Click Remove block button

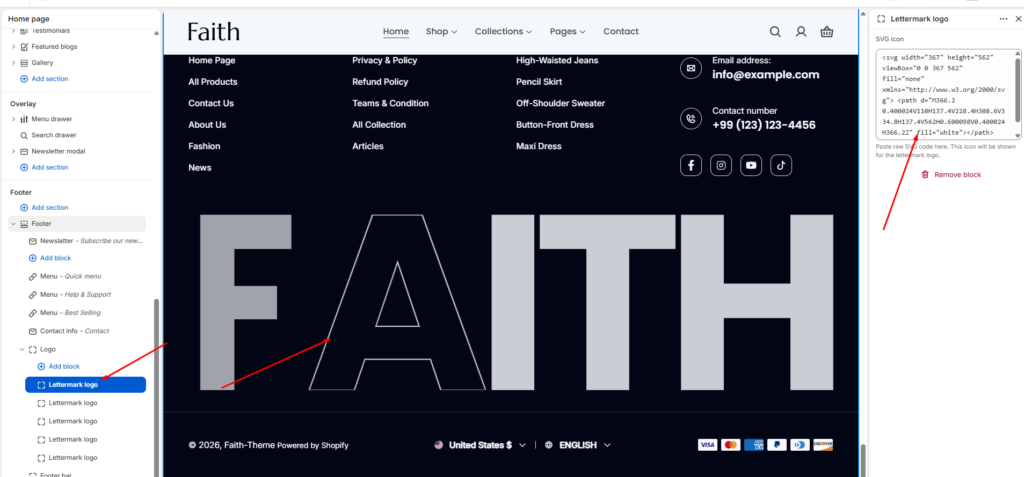(x=951, y=174)
